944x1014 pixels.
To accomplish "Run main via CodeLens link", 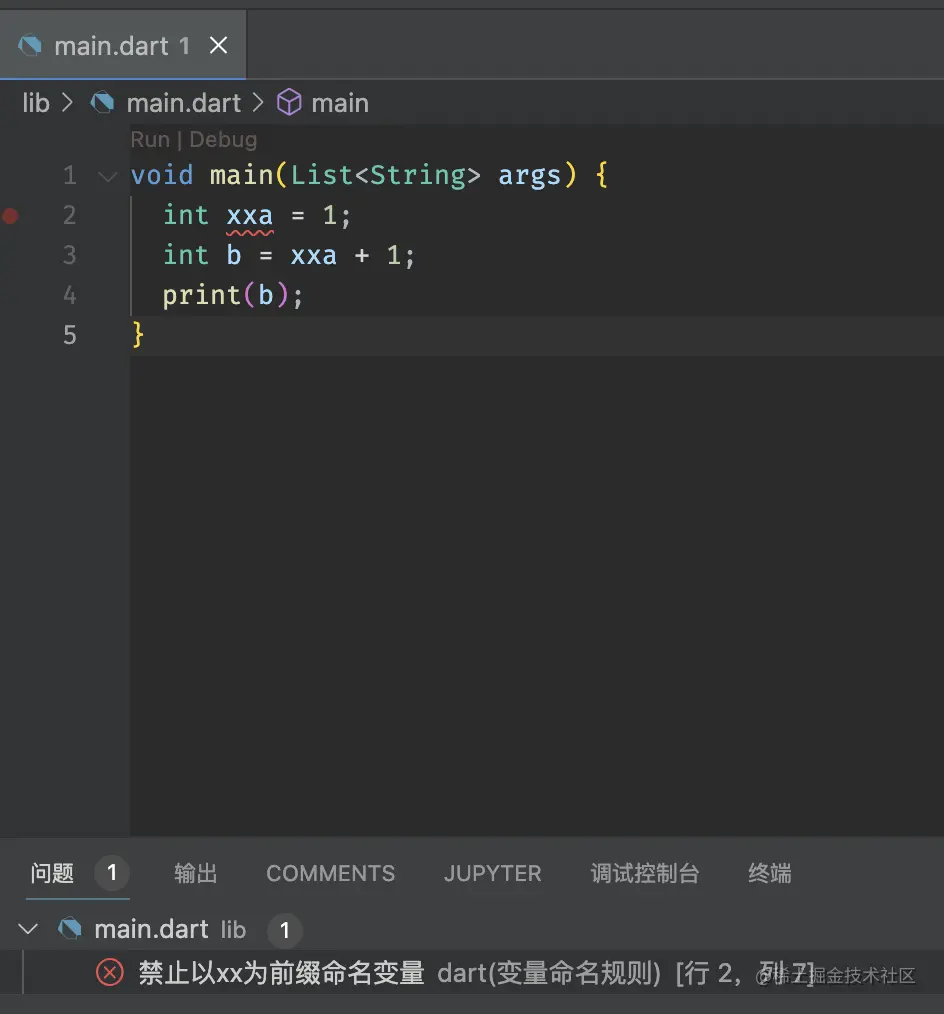I will [150, 140].
